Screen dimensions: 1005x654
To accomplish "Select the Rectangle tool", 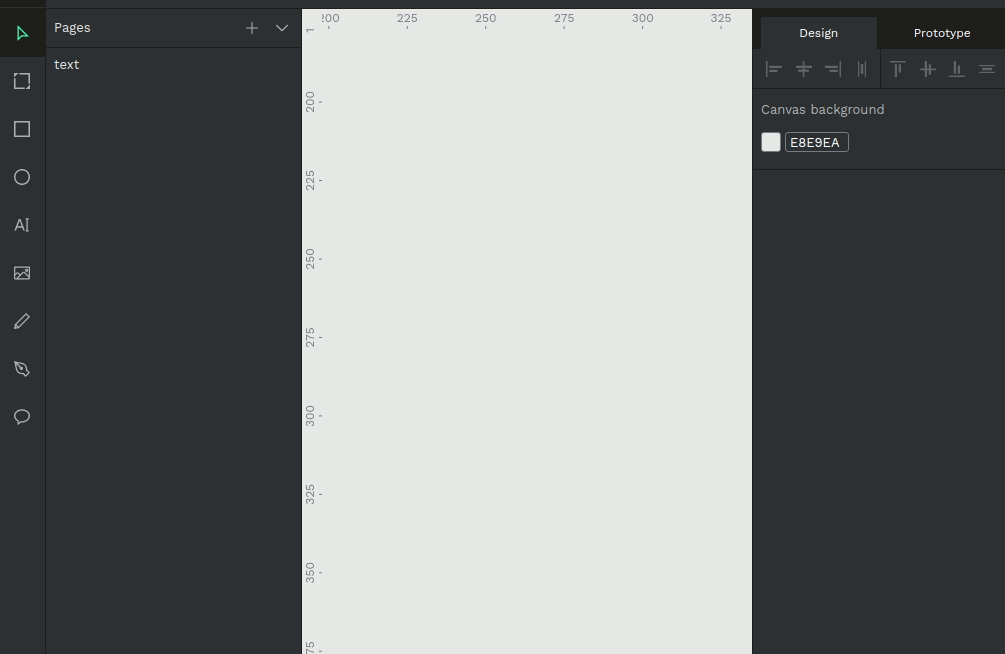I will (22, 129).
